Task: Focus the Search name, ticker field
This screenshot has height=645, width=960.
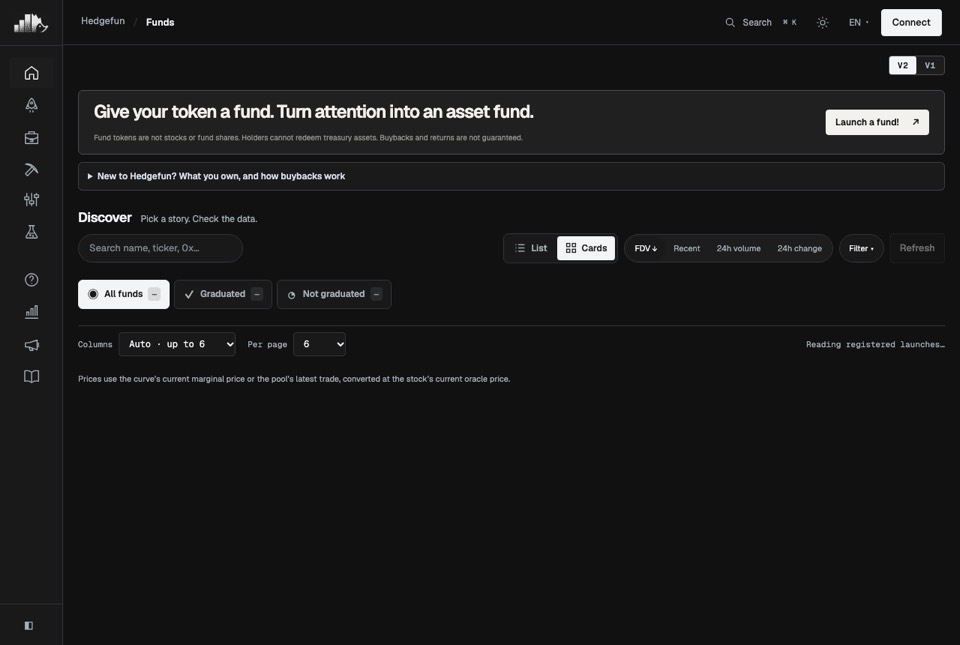Action: [x=160, y=248]
